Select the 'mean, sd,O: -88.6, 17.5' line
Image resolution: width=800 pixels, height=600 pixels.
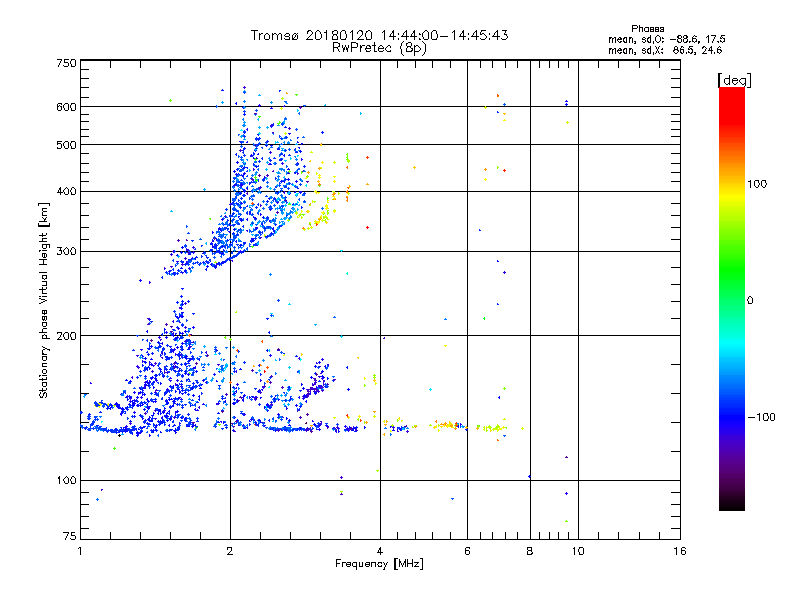pyautogui.click(x=666, y=39)
